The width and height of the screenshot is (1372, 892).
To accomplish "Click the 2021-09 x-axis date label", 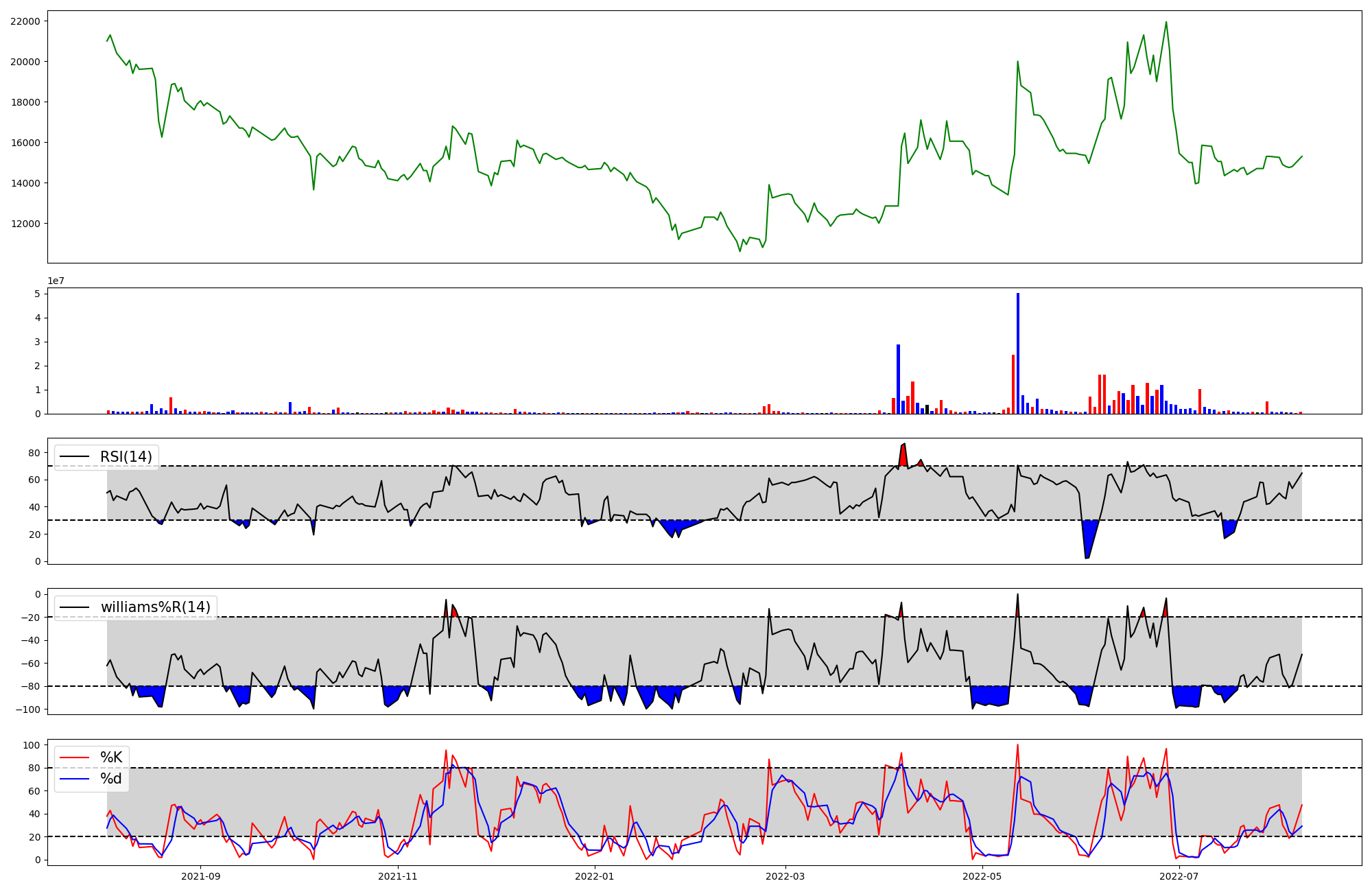I will coord(200,876).
